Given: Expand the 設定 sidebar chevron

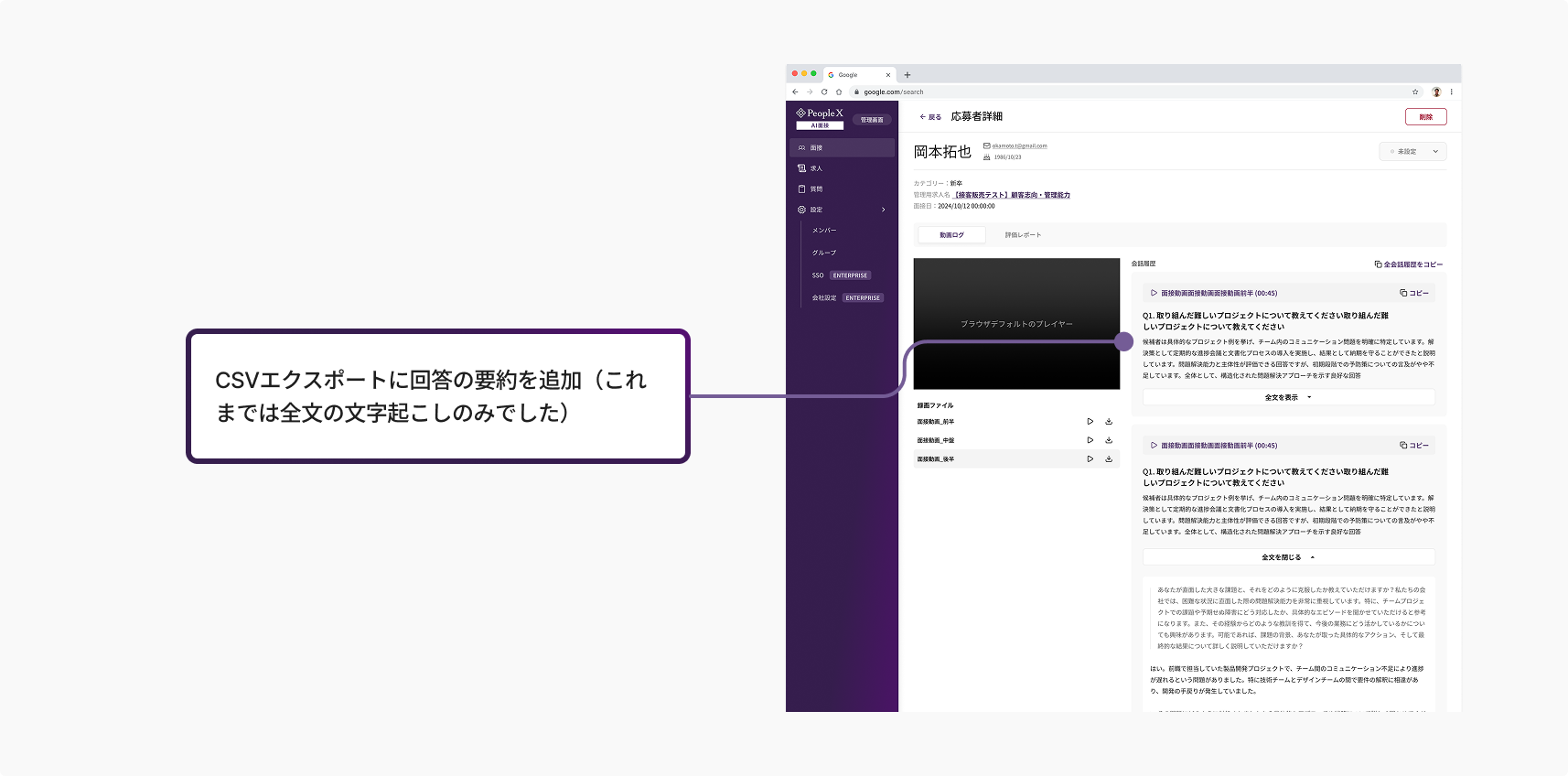Looking at the screenshot, I should (883, 210).
